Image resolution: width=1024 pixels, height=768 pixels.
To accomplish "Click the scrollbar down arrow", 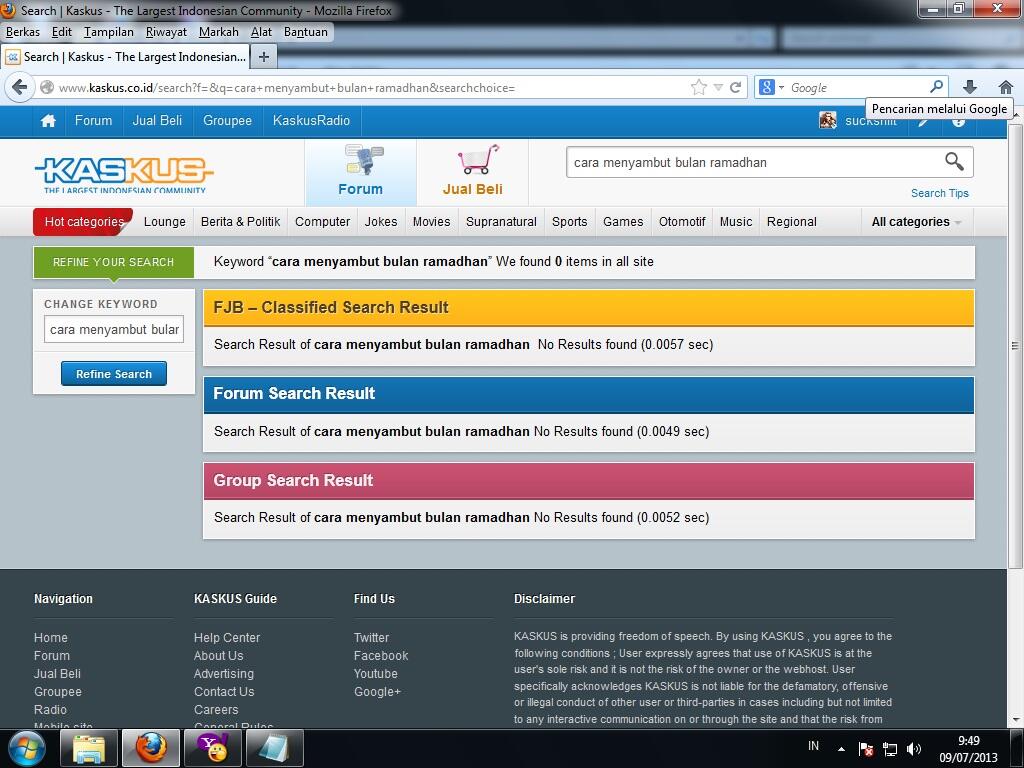I will [1015, 720].
